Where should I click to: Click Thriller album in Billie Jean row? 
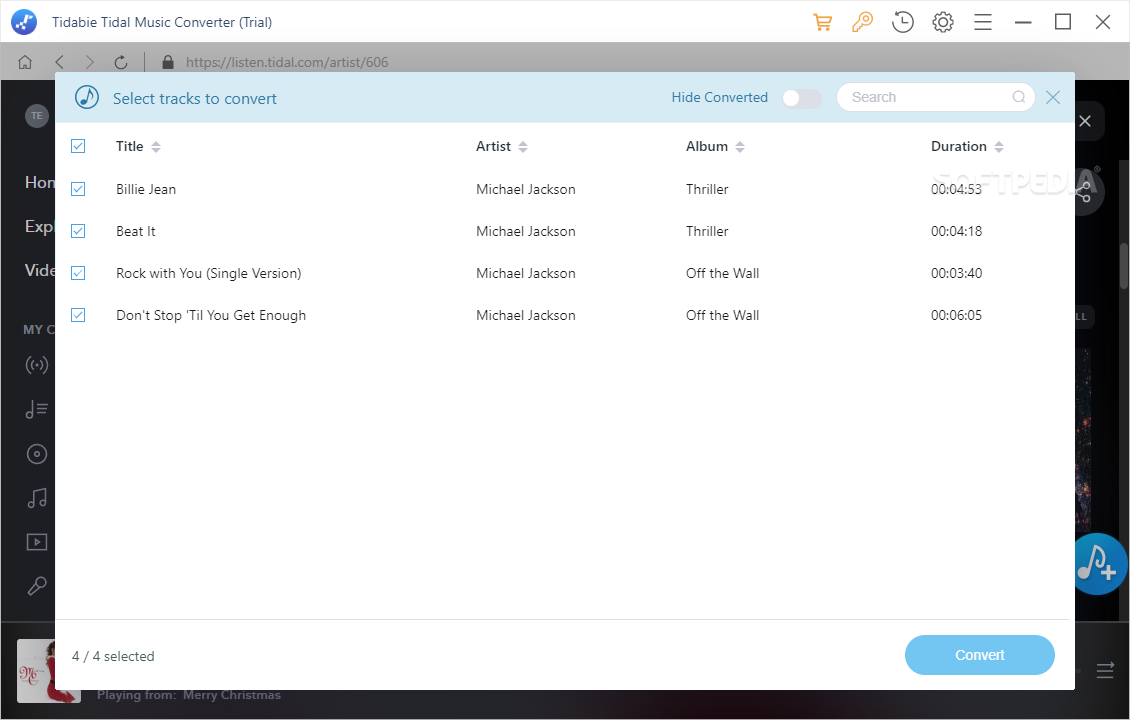pyautogui.click(x=707, y=189)
